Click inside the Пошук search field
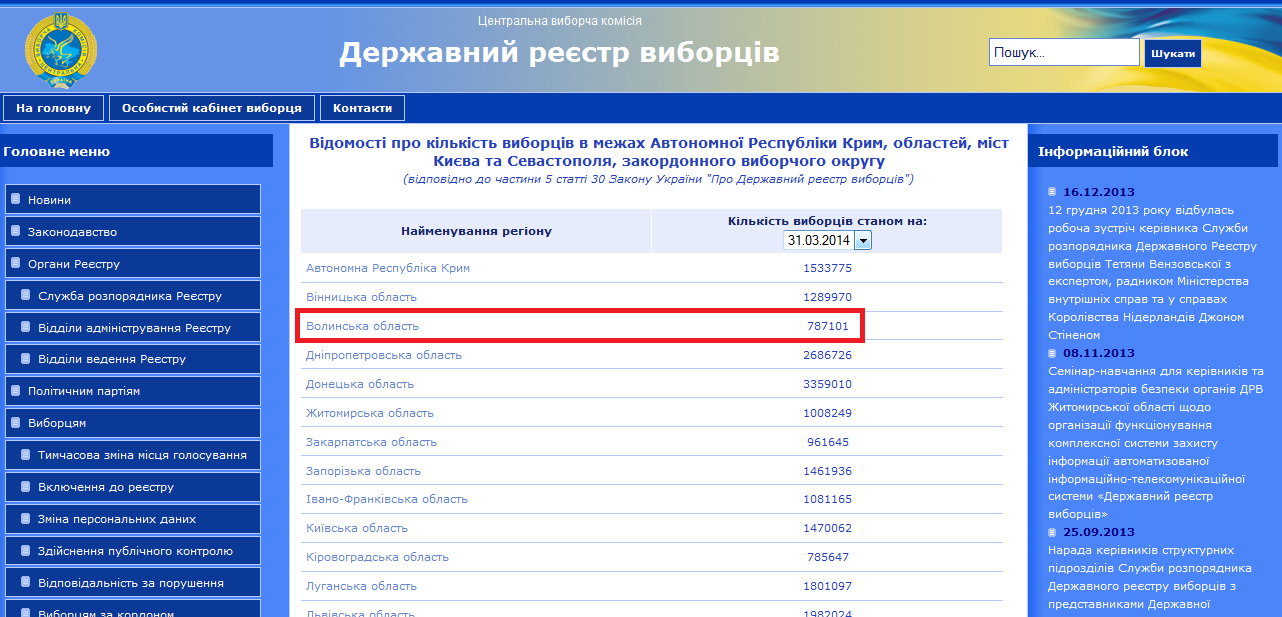1282x617 pixels. (x=1063, y=53)
